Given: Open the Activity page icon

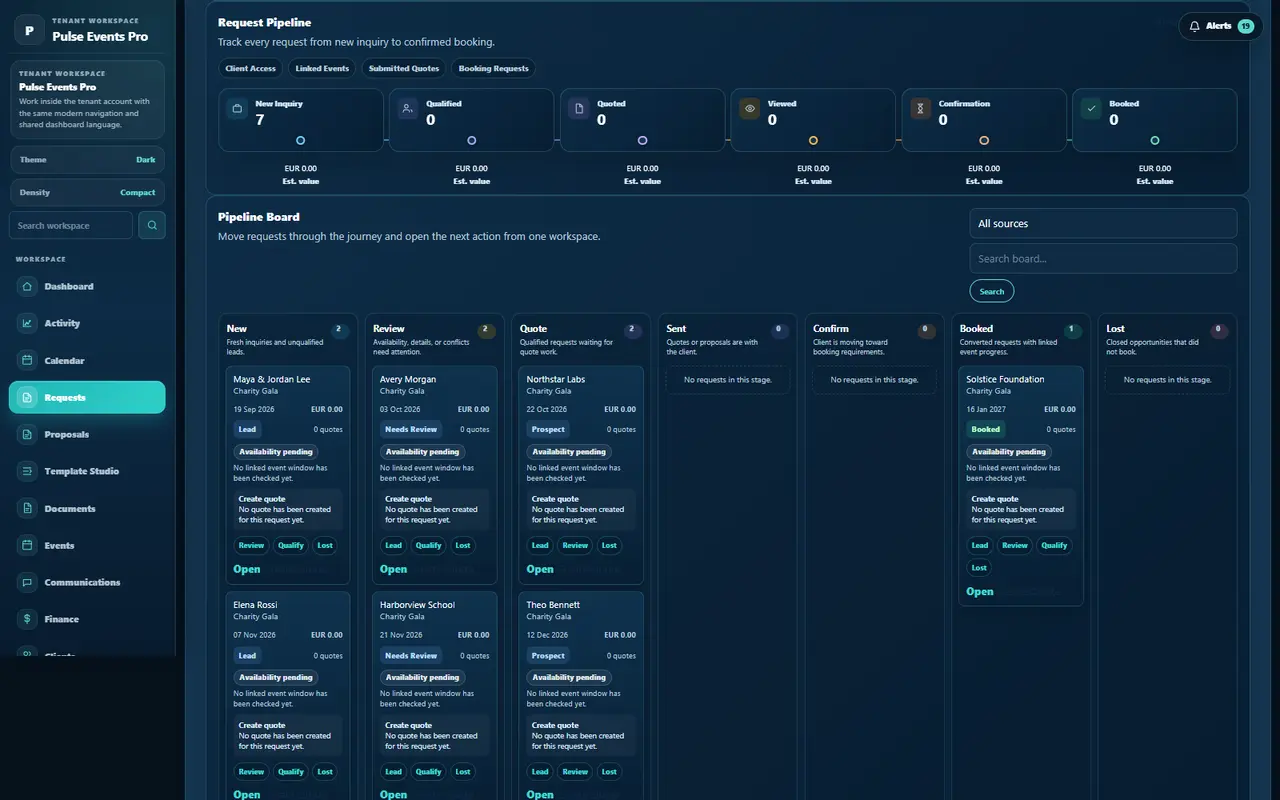Looking at the screenshot, I should 27,323.
